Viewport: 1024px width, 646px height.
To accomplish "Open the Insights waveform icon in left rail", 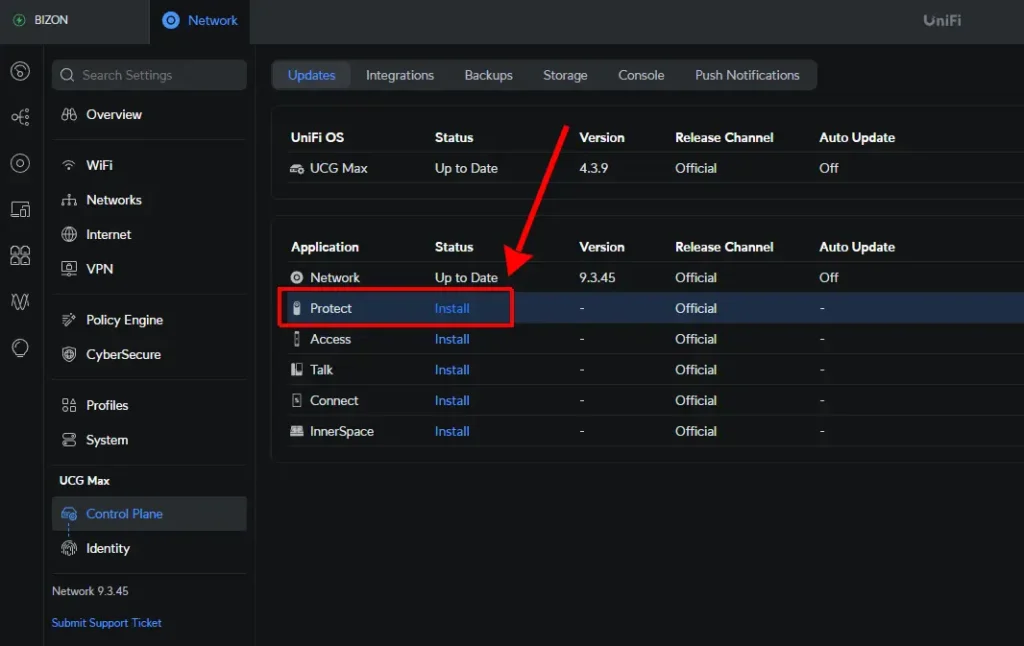I will point(20,302).
